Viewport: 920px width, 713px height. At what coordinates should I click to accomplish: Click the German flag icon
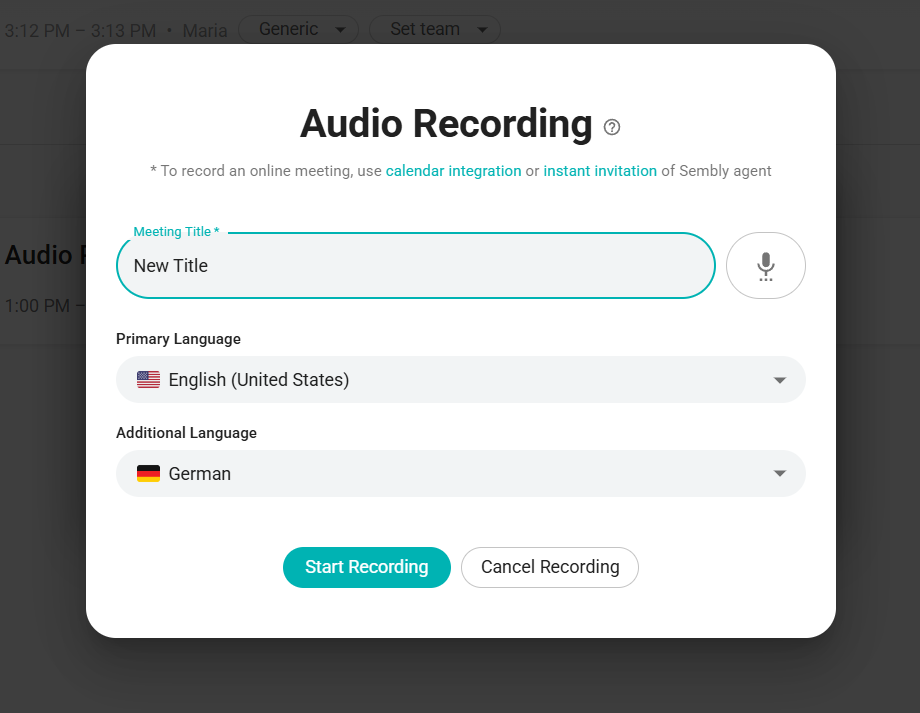(x=148, y=474)
